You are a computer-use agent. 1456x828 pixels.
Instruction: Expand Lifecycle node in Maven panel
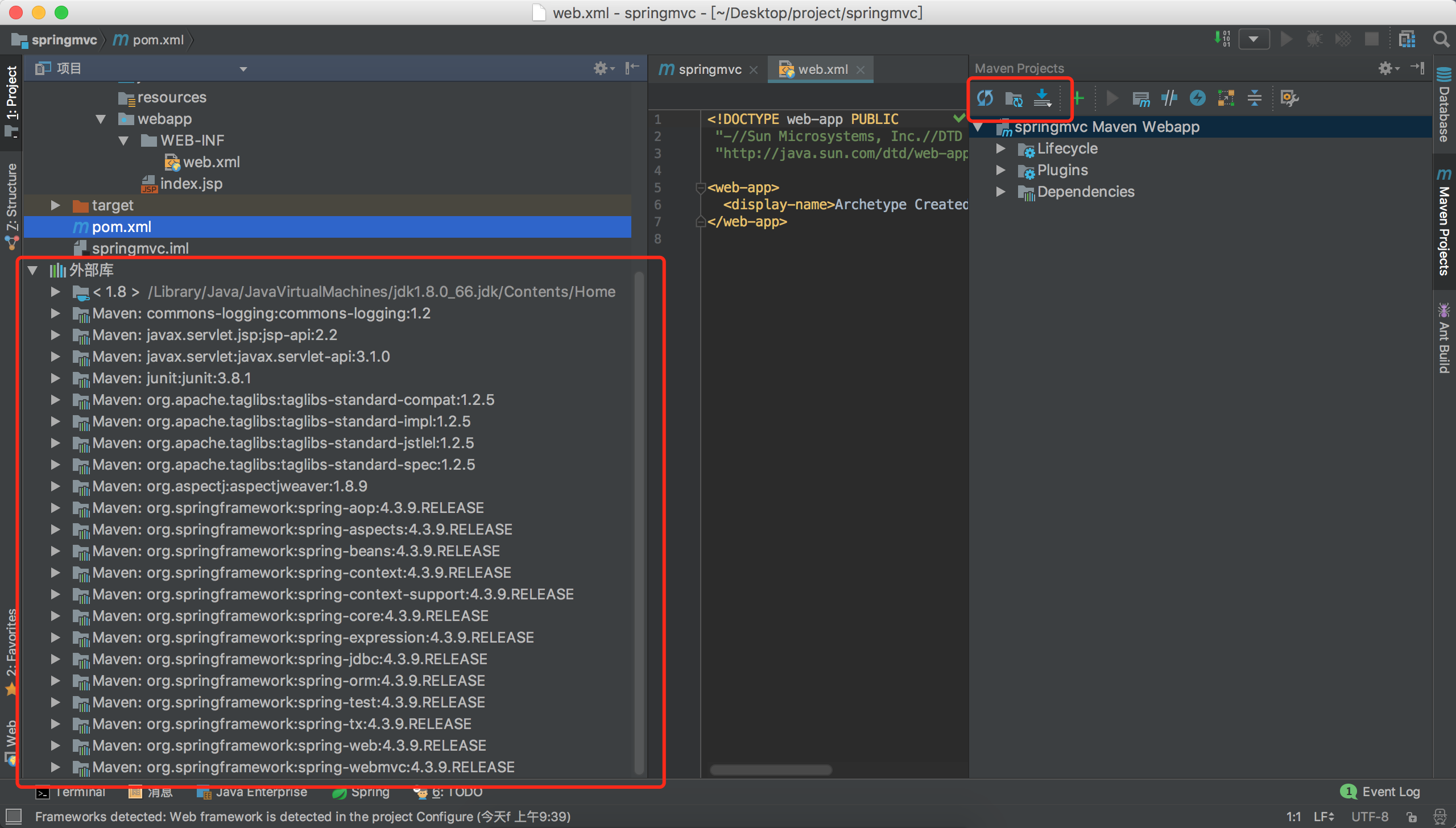tap(1000, 148)
